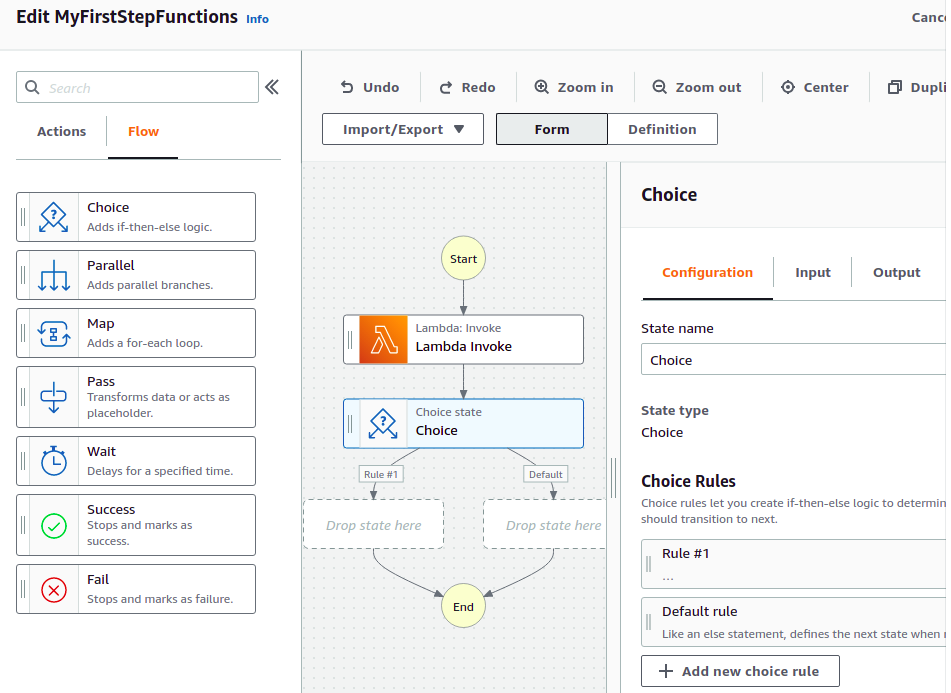This screenshot has height=693, width=951.
Task: Select the orange Lambda Invoke icon
Action: coord(384,340)
